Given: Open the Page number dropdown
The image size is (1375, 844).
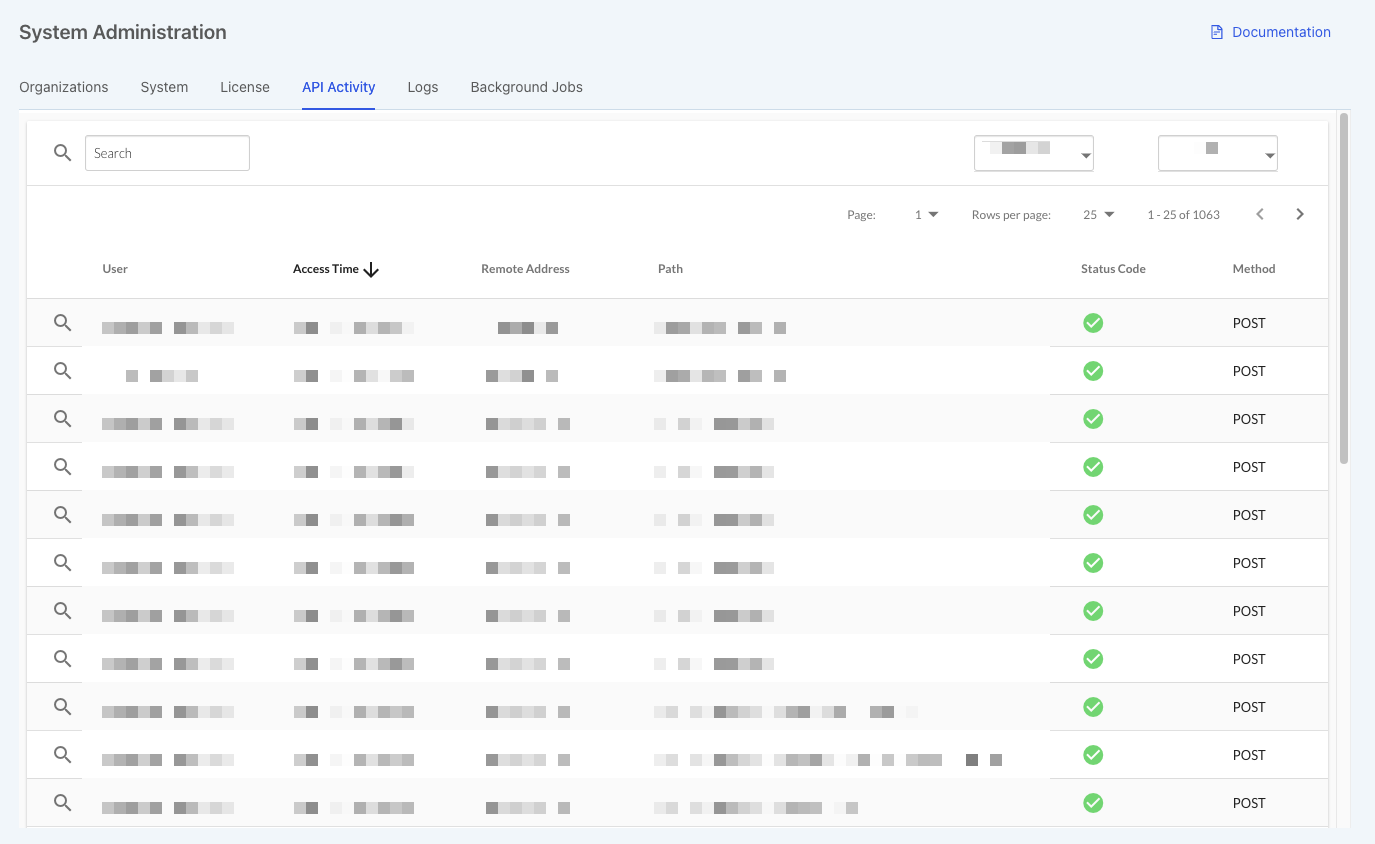Looking at the screenshot, I should click(x=926, y=214).
